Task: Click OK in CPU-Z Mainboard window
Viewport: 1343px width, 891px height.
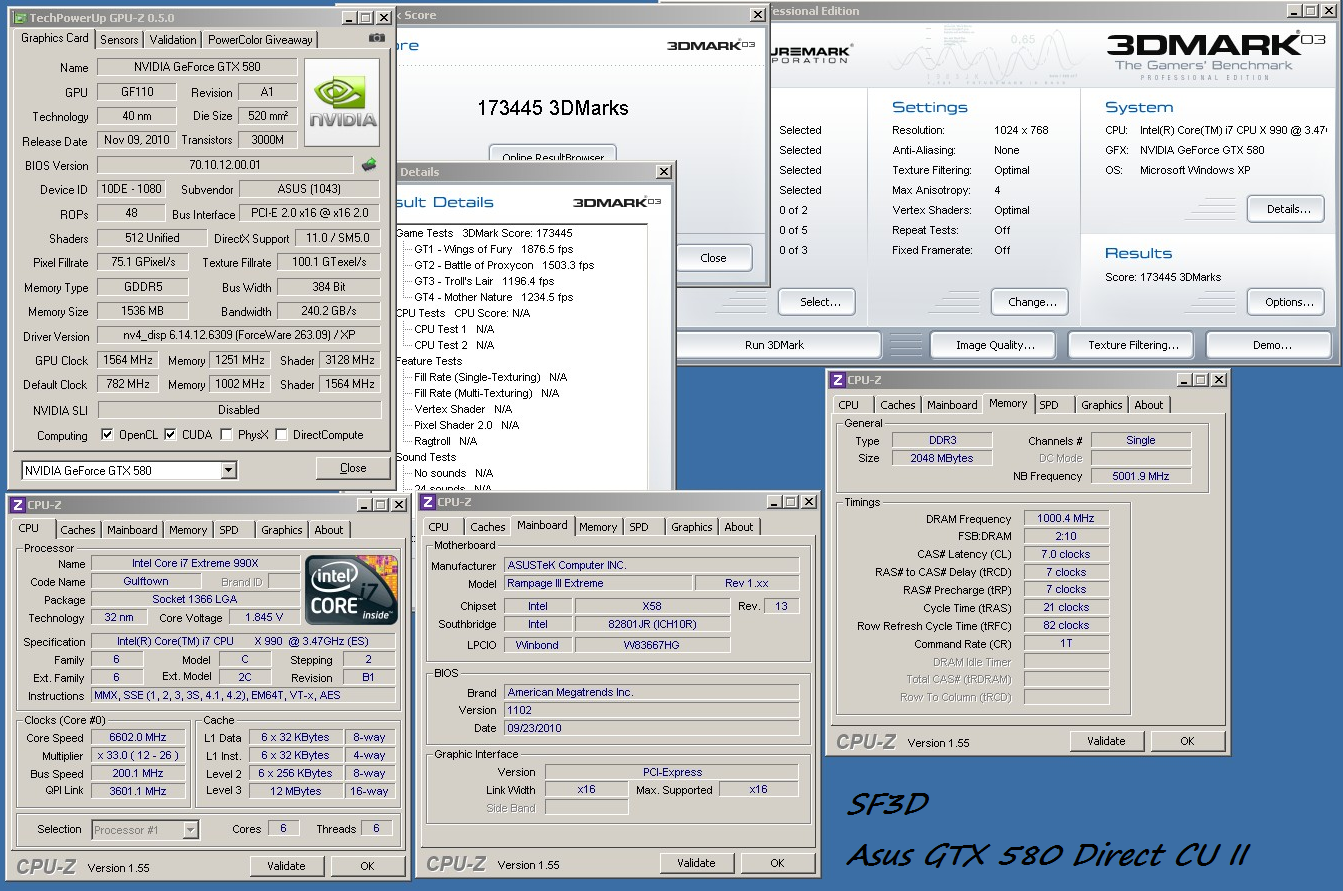Action: pos(777,863)
